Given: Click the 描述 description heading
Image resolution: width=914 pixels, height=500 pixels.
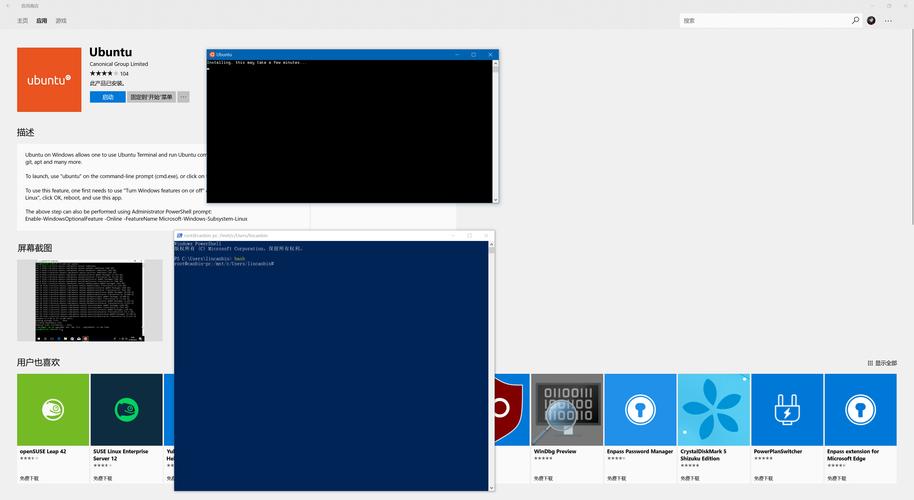Looking at the screenshot, I should pyautogui.click(x=26, y=132).
